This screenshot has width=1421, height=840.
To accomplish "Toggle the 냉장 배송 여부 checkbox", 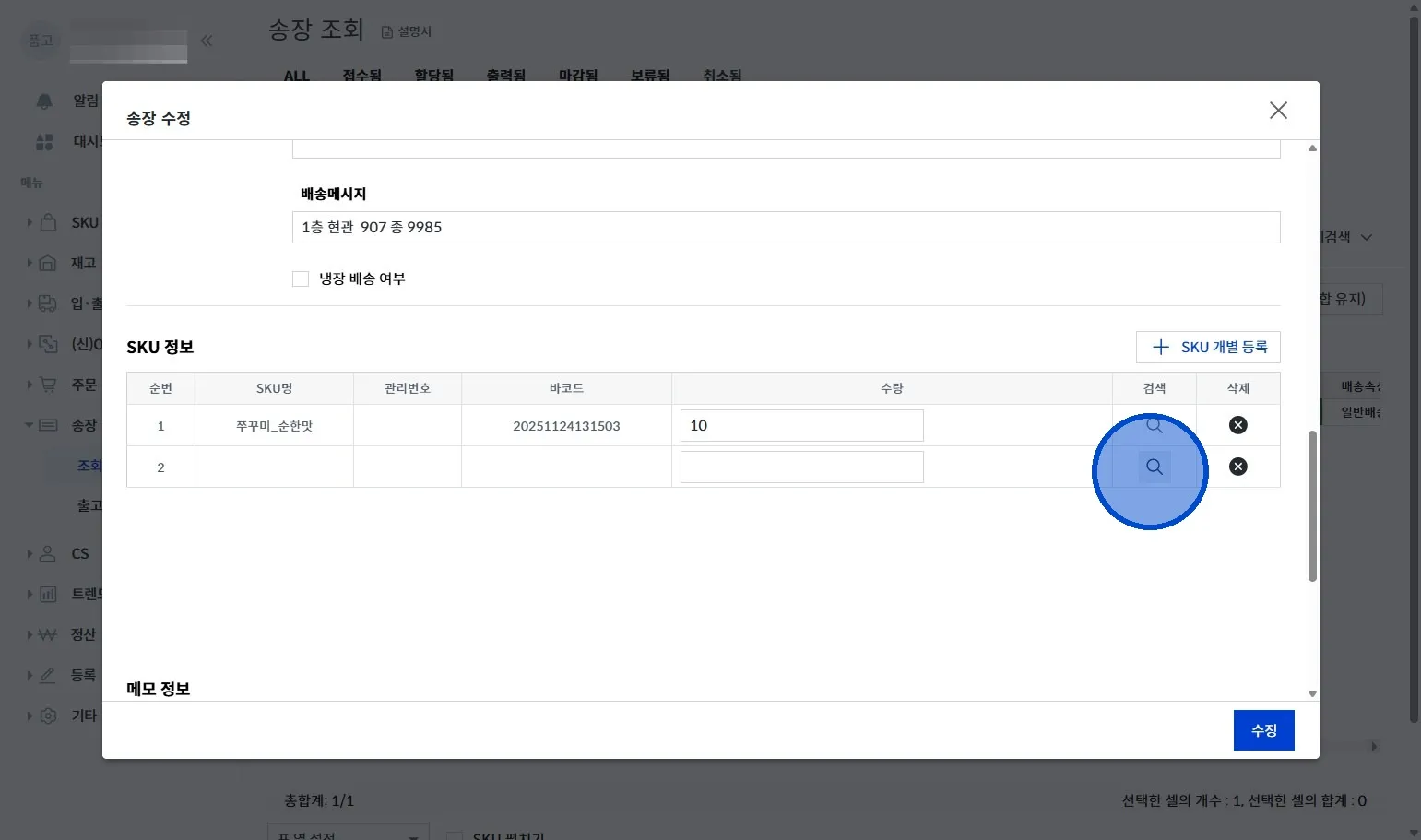I will pyautogui.click(x=301, y=278).
